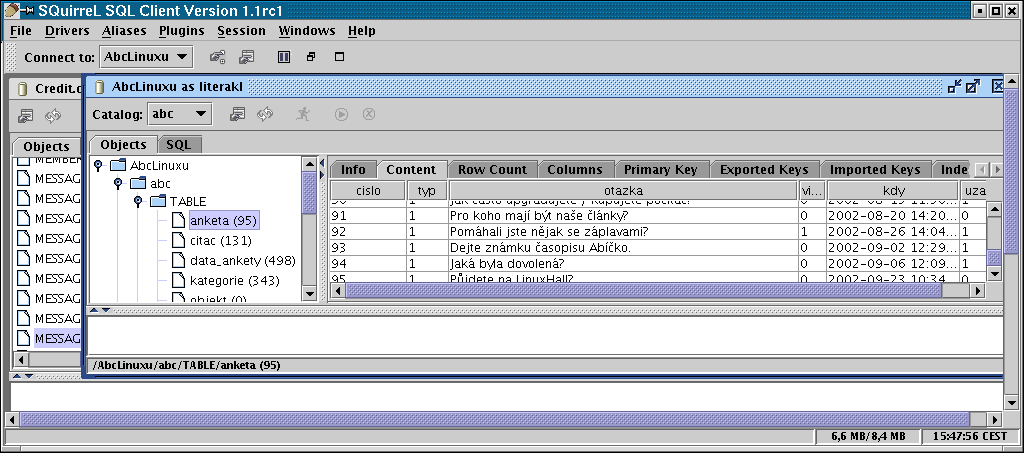The height and width of the screenshot is (453, 1024).
Task: Open session properties in Credit window toolbar
Action: coord(25,116)
